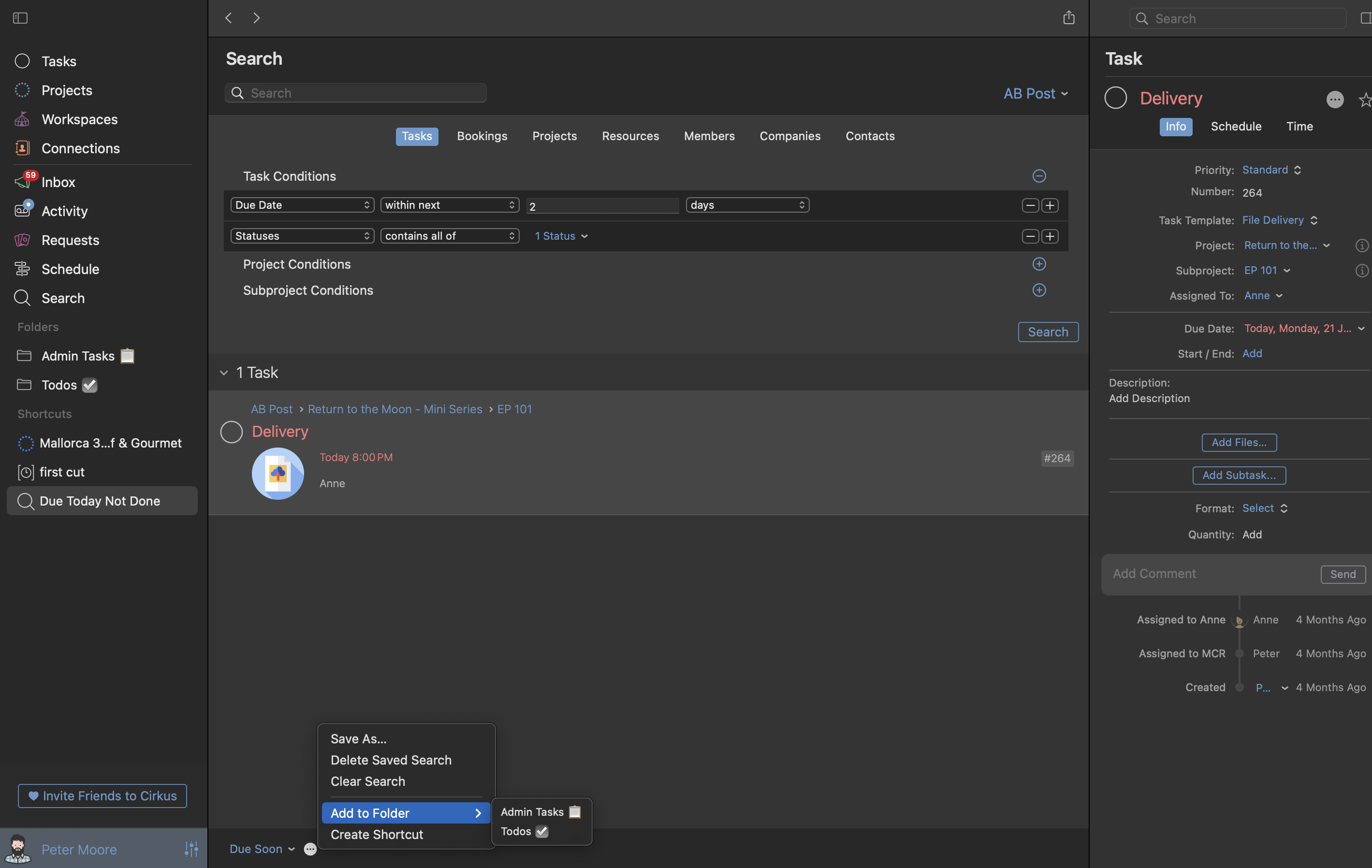Choose Create Shortcut from context menu
Viewport: 1372px width, 868px height.
(x=377, y=834)
